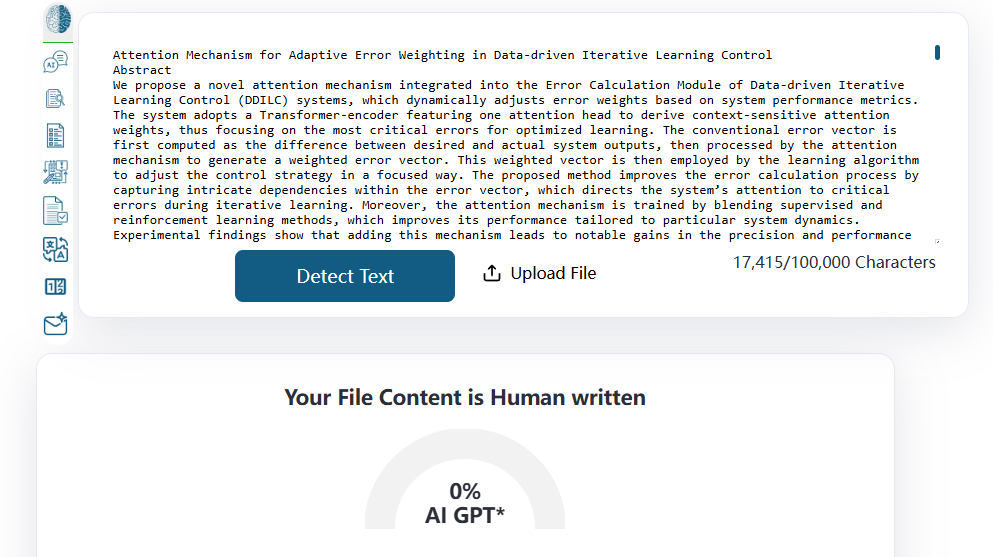Open the document magnifier checker tool
The height and width of the screenshot is (557, 993).
(56, 99)
